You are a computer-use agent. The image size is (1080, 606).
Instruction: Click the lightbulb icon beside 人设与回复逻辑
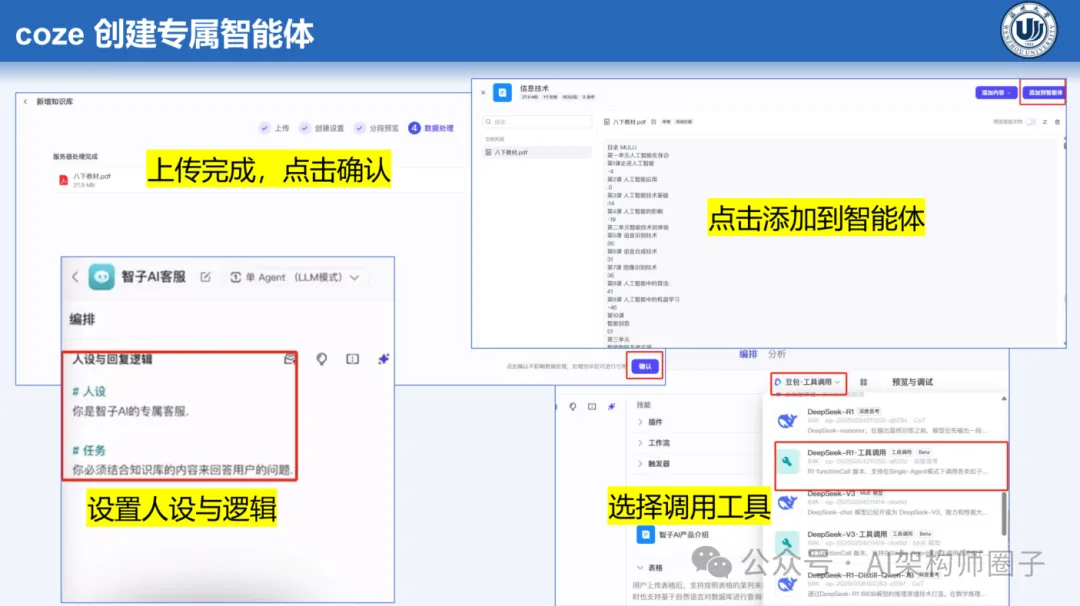click(x=321, y=359)
